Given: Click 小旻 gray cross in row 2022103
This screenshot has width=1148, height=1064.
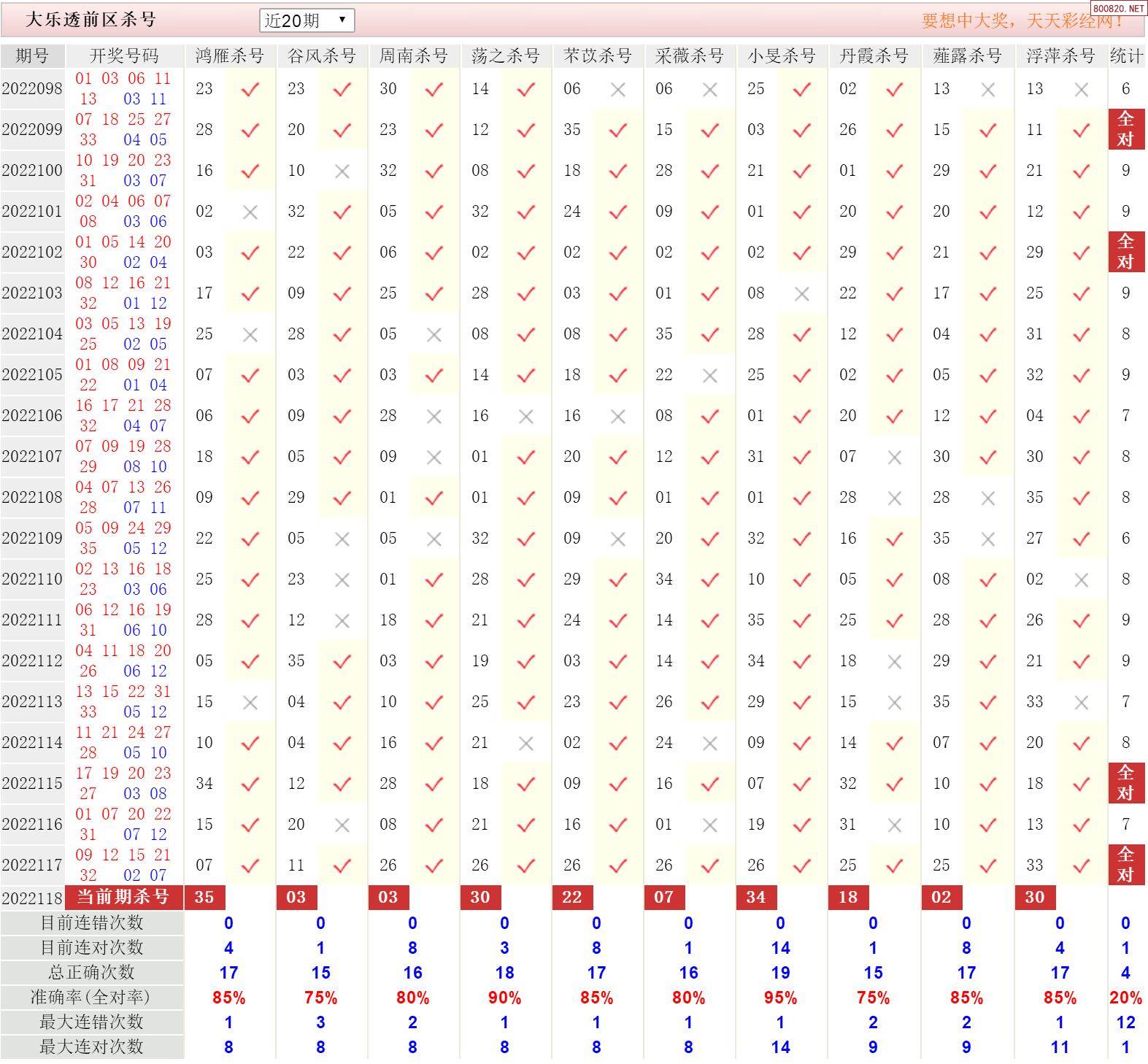Looking at the screenshot, I should [x=801, y=293].
